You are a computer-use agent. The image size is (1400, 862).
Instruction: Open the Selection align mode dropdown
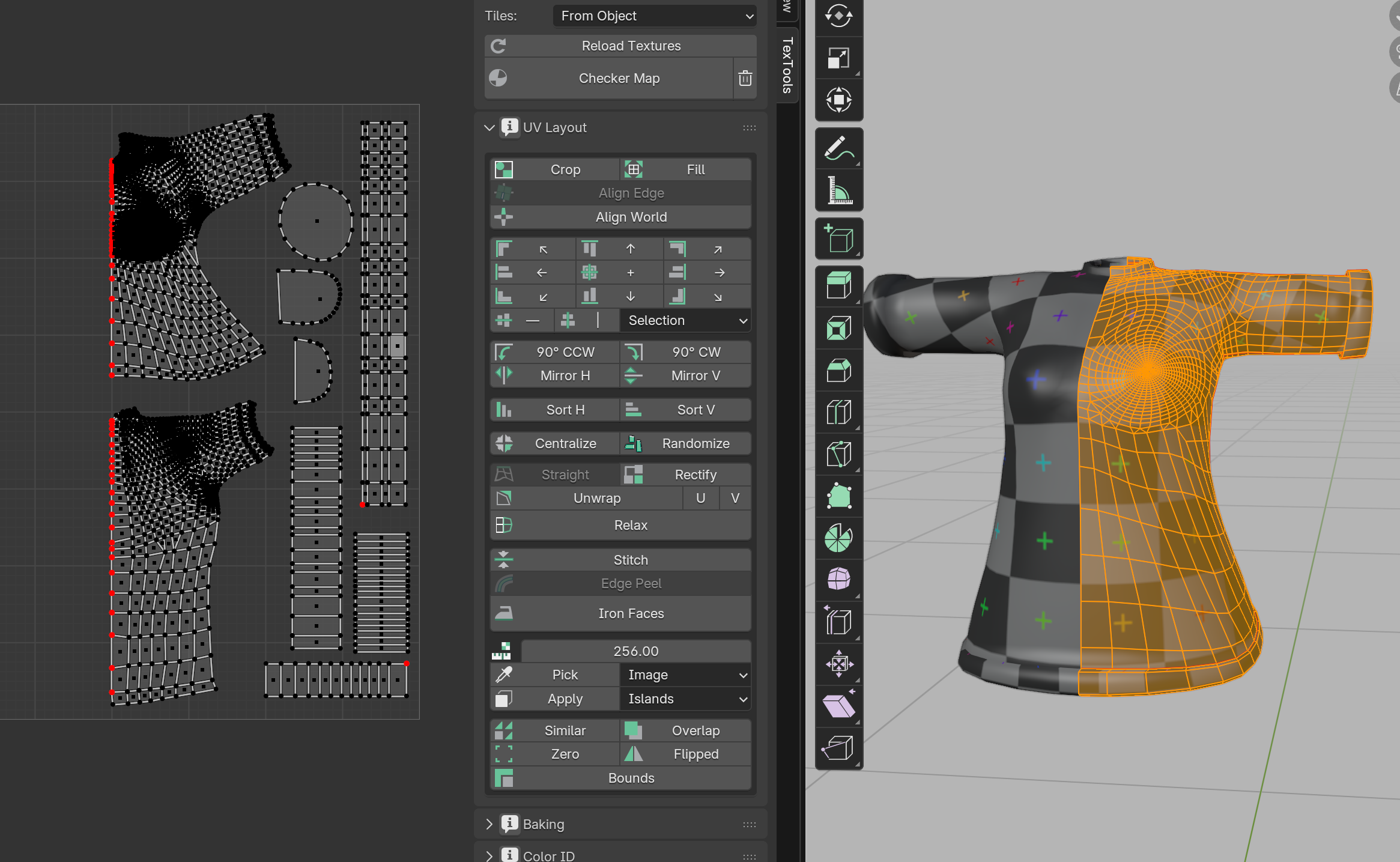coord(685,320)
